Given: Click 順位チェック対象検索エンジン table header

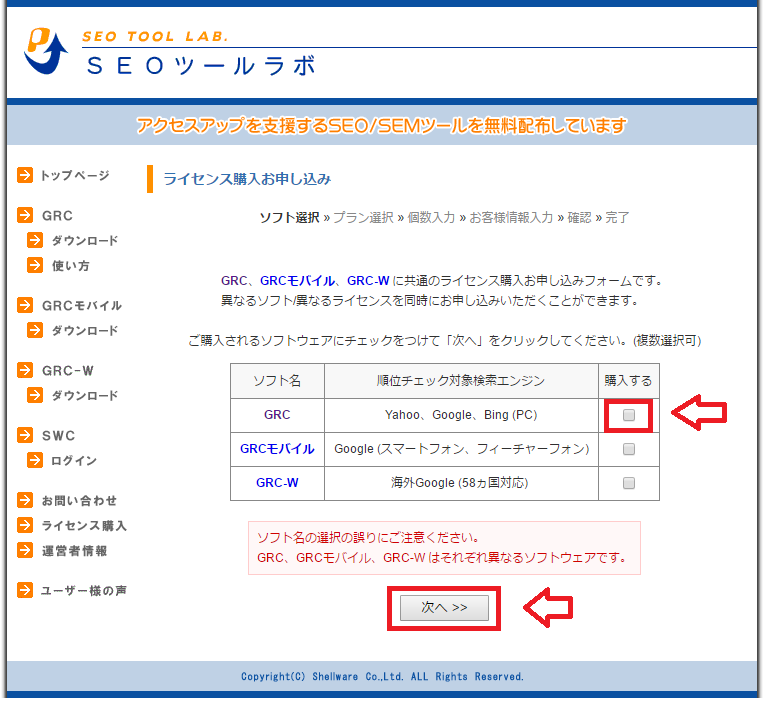Looking at the screenshot, I should pos(461,381).
